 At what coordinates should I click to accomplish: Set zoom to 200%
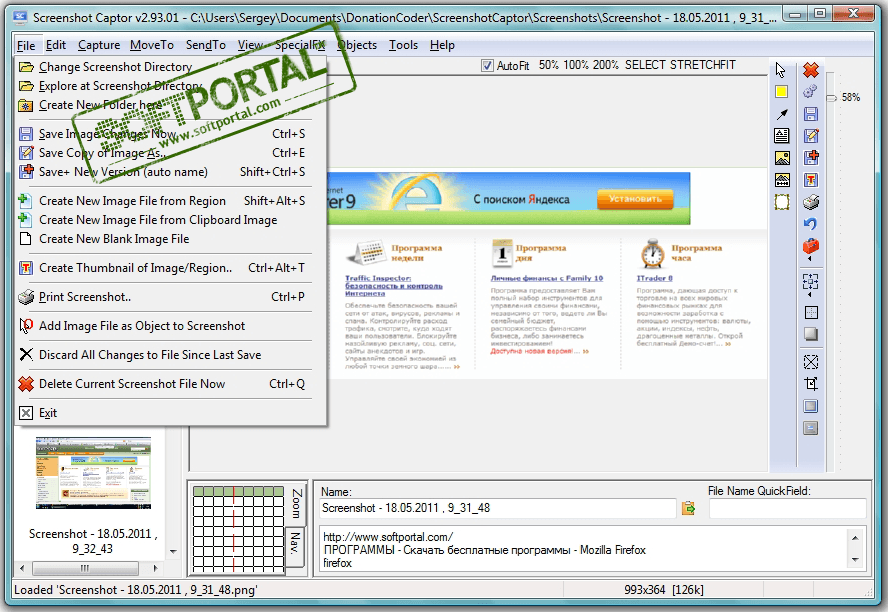point(606,65)
